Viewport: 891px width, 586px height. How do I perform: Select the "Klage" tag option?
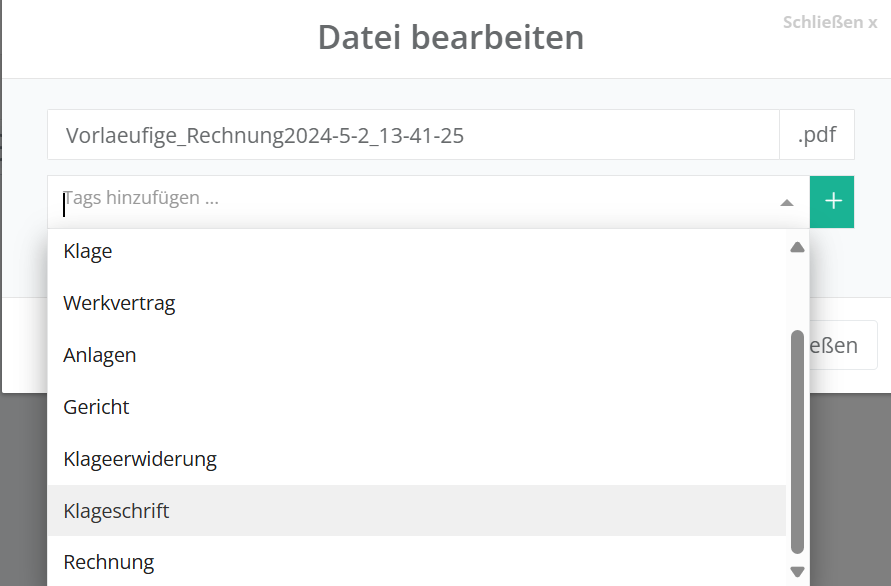(88, 251)
